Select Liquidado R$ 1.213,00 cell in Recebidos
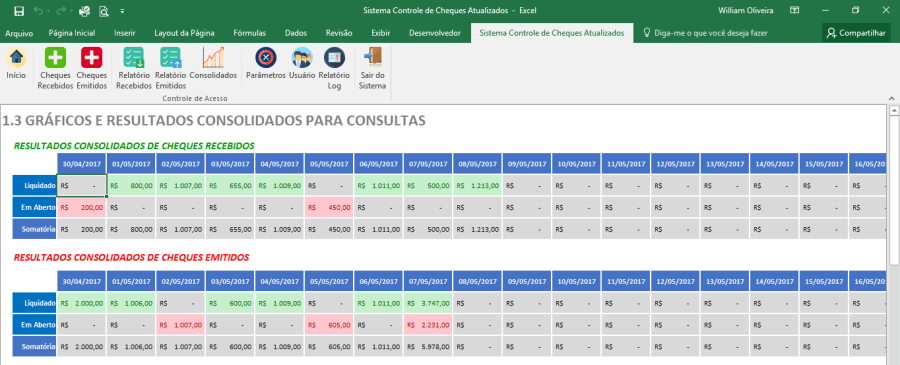 pyautogui.click(x=477, y=185)
